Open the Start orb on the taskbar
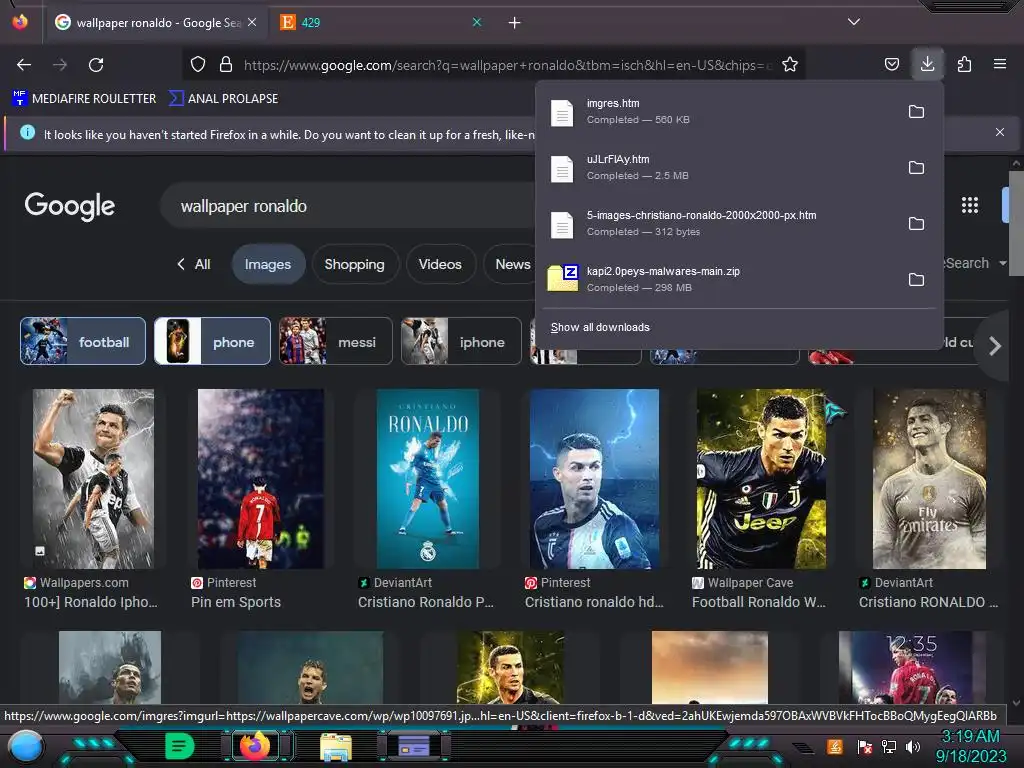Viewport: 1024px width, 768px height. (26, 746)
